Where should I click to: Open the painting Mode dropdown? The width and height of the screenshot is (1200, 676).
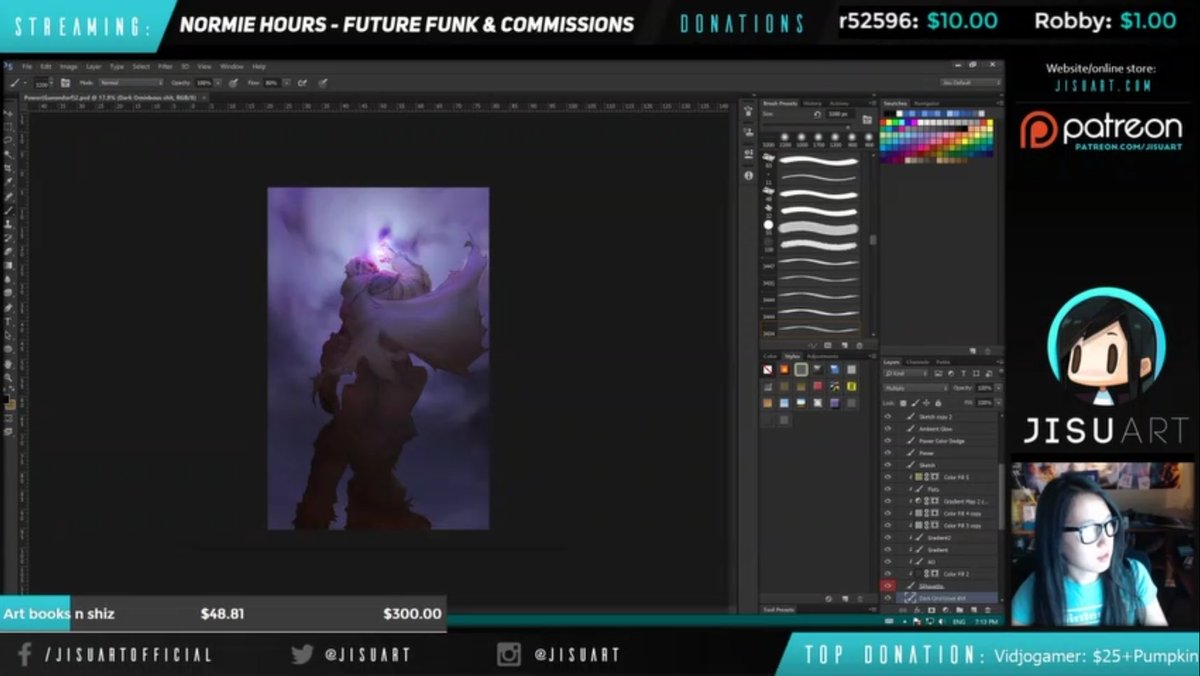(131, 83)
